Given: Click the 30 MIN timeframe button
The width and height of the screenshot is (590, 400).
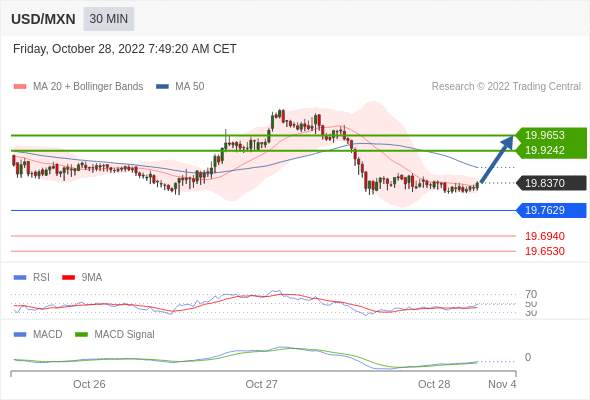Looking at the screenshot, I should pos(109,19).
